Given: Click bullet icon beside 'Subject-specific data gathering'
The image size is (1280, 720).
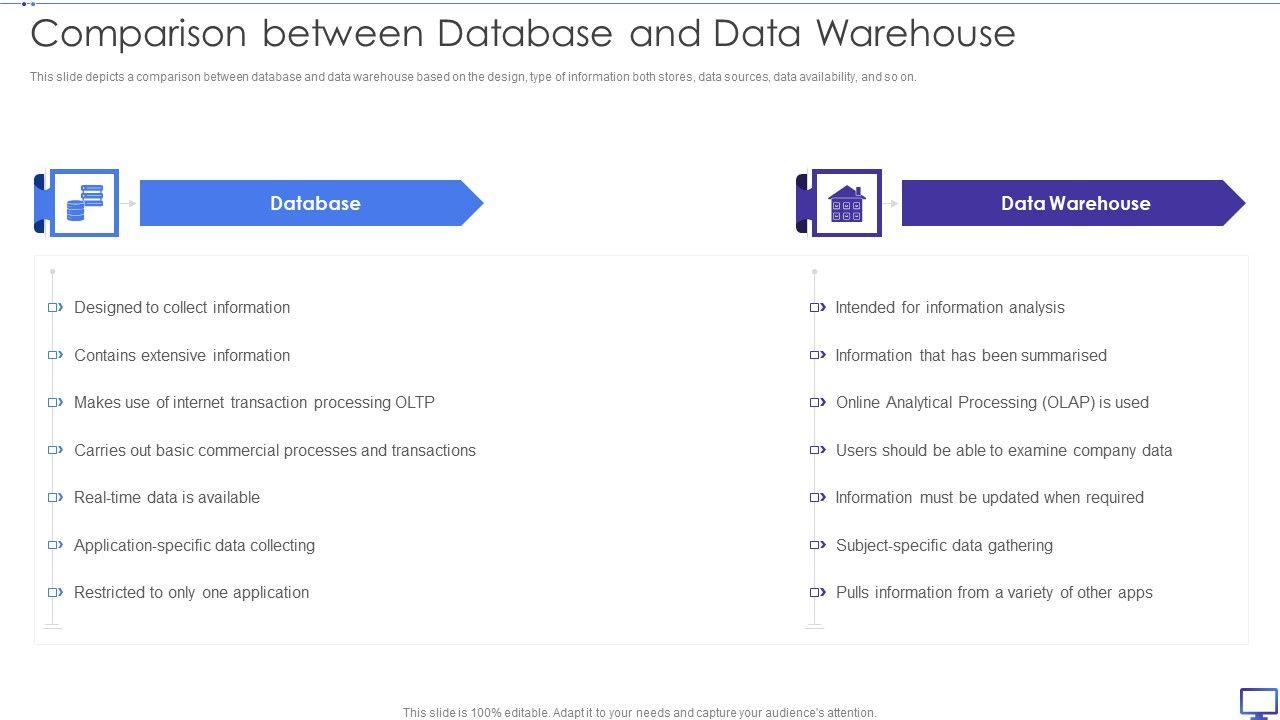Looking at the screenshot, I should pos(818,545).
